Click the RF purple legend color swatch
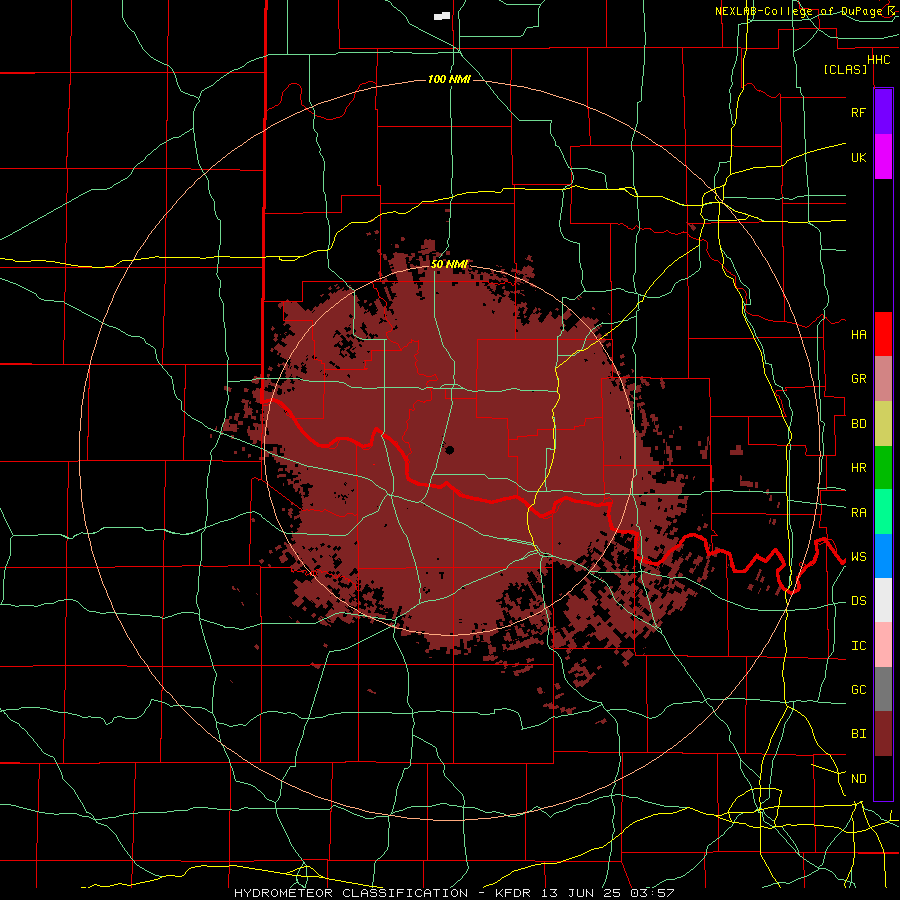Screen dimensions: 900x900 click(883, 112)
